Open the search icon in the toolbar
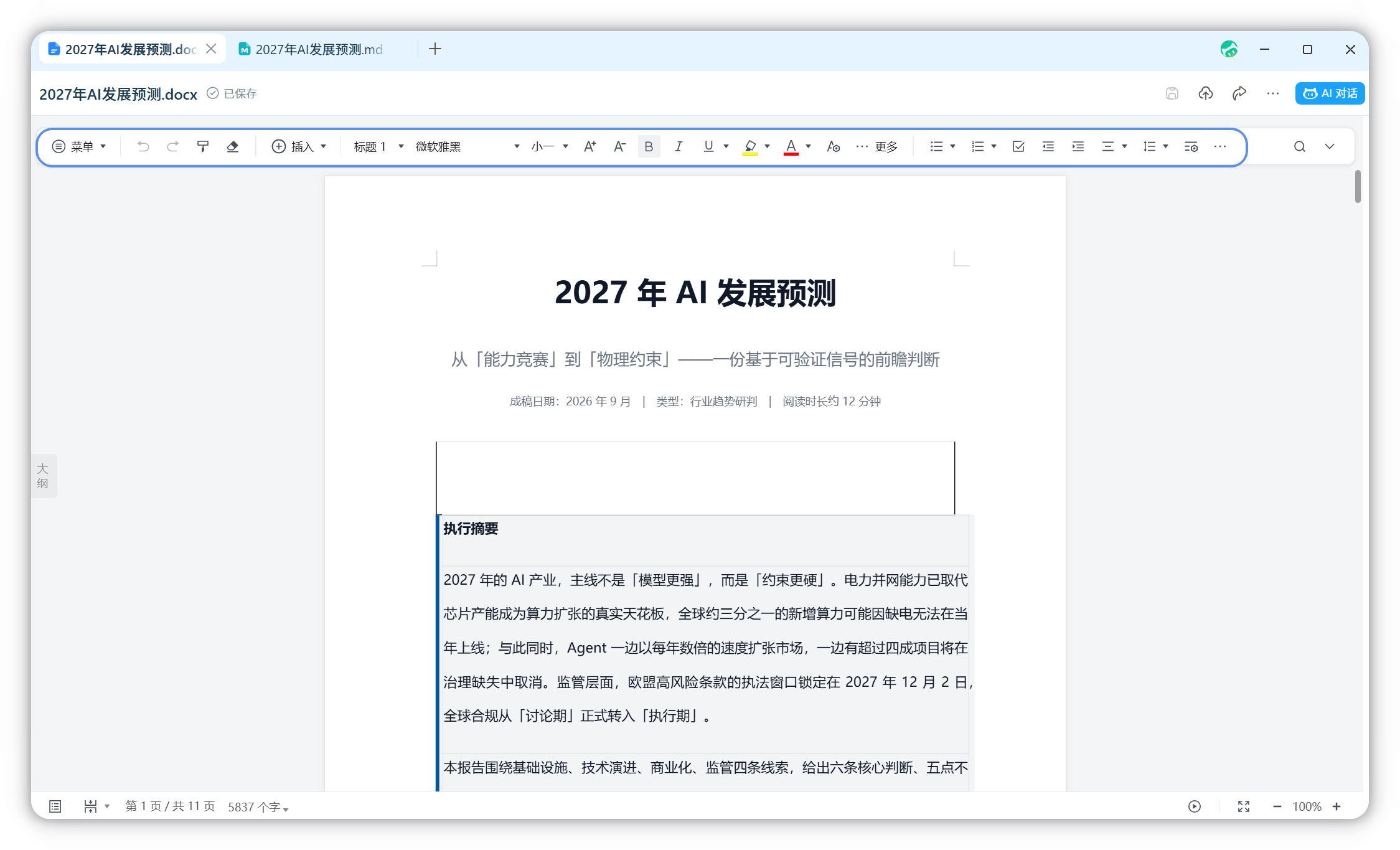 coord(1299,146)
